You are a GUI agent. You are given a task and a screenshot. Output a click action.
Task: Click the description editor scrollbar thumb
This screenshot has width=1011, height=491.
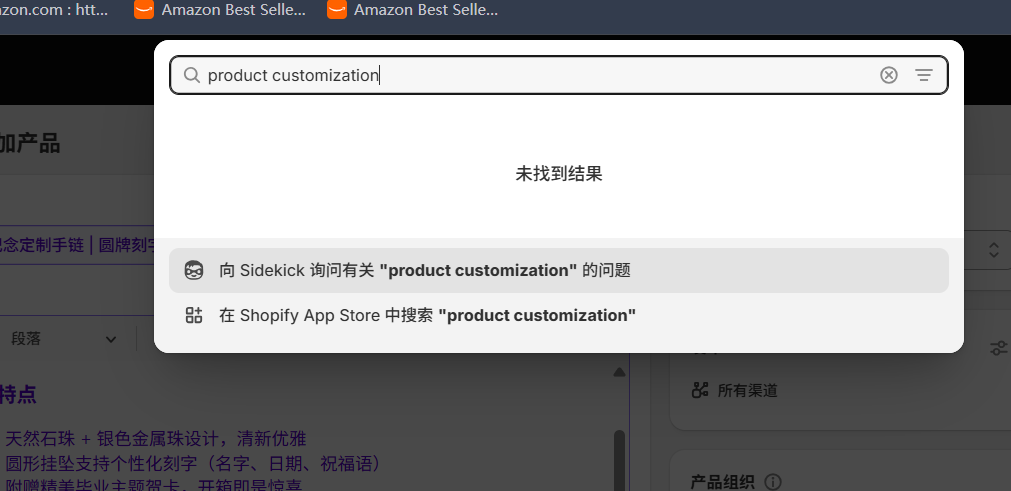pyautogui.click(x=619, y=461)
